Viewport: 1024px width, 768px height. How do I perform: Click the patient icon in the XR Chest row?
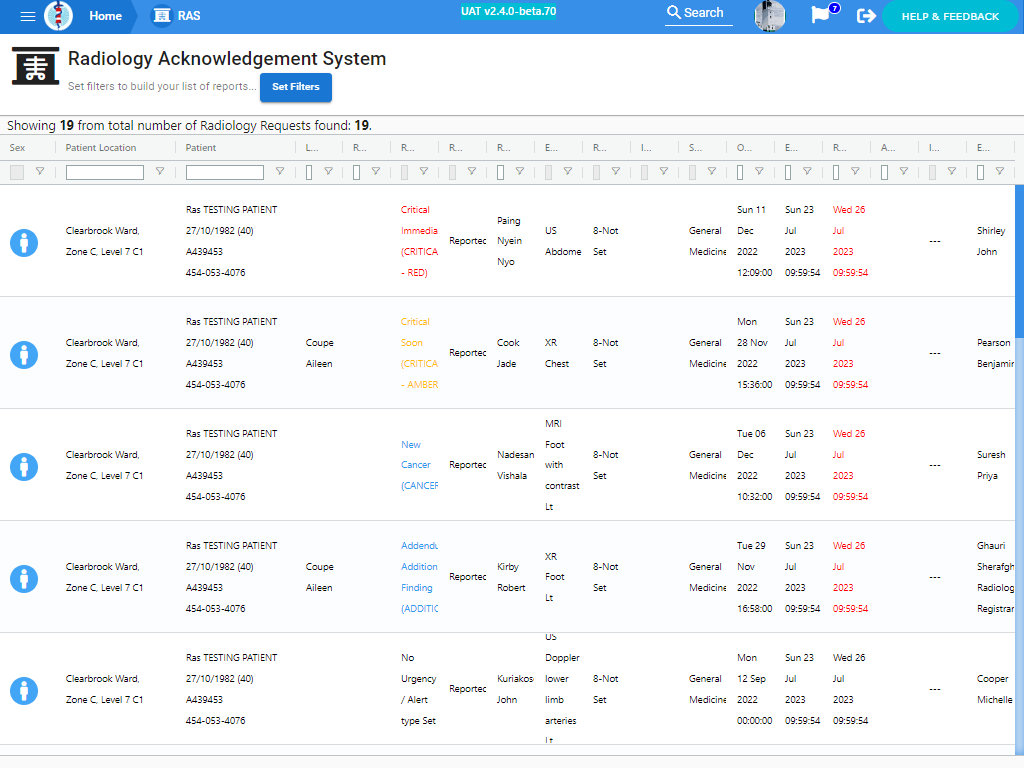pyautogui.click(x=24, y=355)
